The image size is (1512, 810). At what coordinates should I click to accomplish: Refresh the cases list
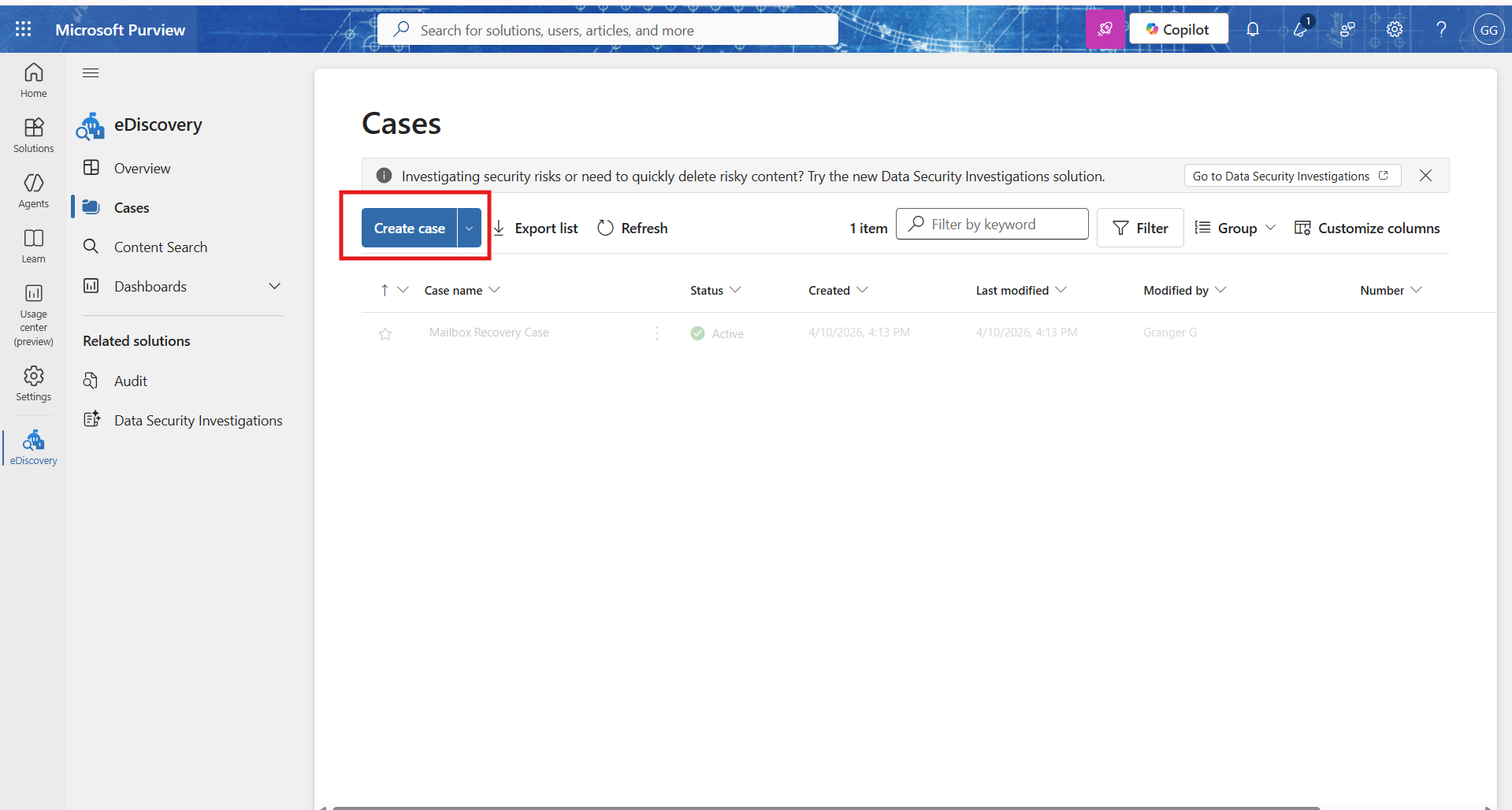click(x=633, y=228)
